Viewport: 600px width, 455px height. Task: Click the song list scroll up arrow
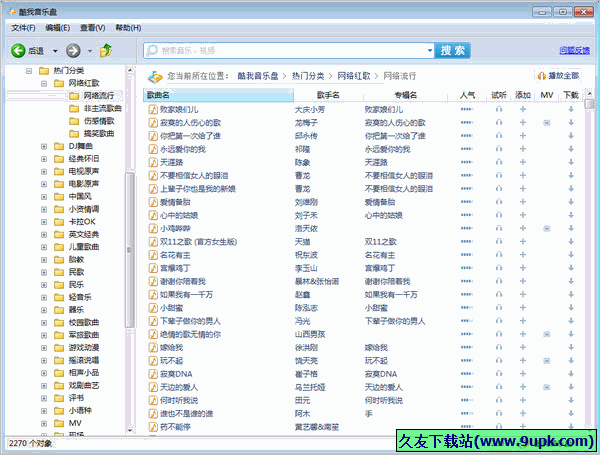[589, 93]
